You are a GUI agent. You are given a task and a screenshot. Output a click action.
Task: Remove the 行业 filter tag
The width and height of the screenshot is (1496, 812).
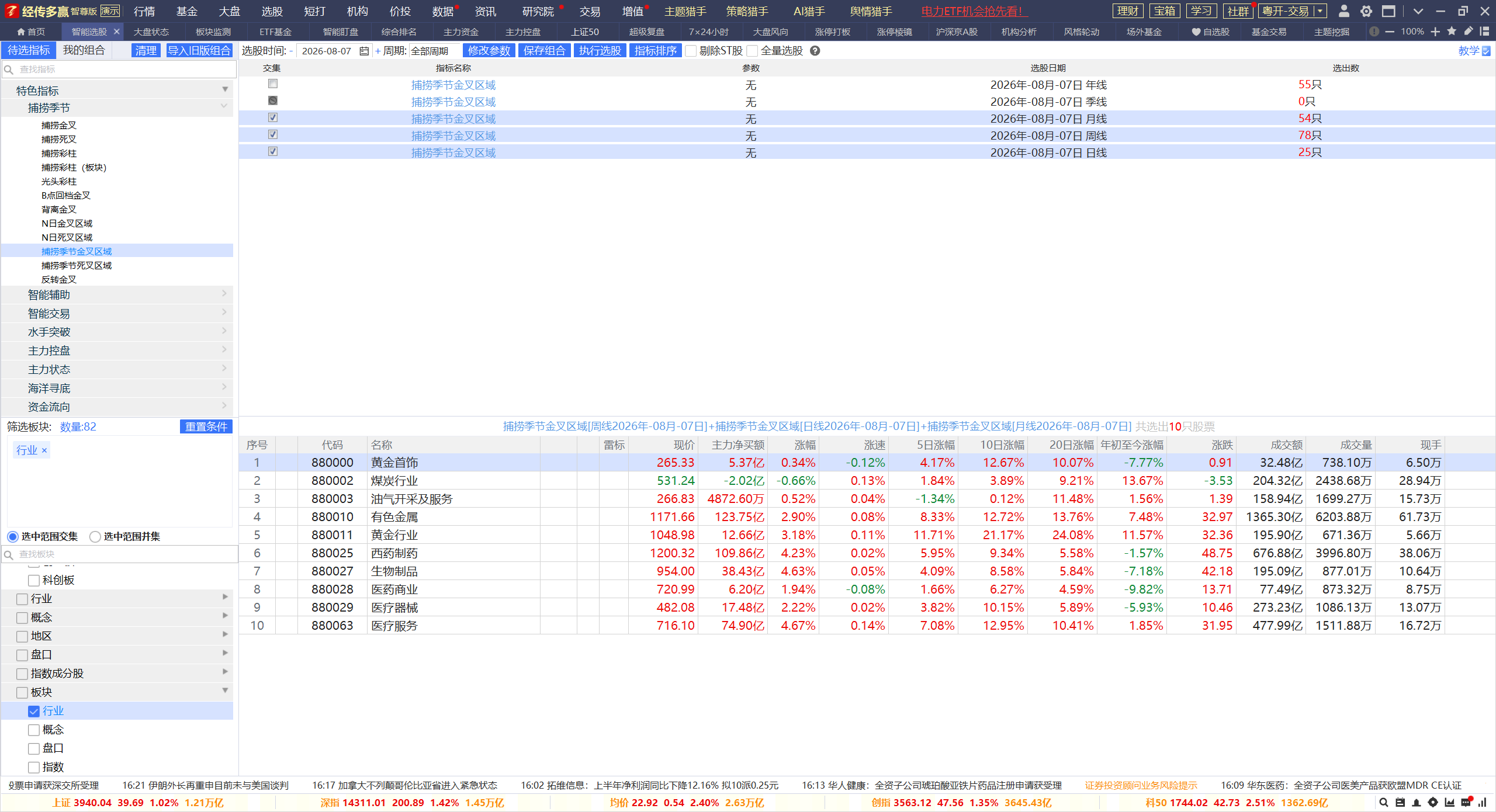pos(44,450)
